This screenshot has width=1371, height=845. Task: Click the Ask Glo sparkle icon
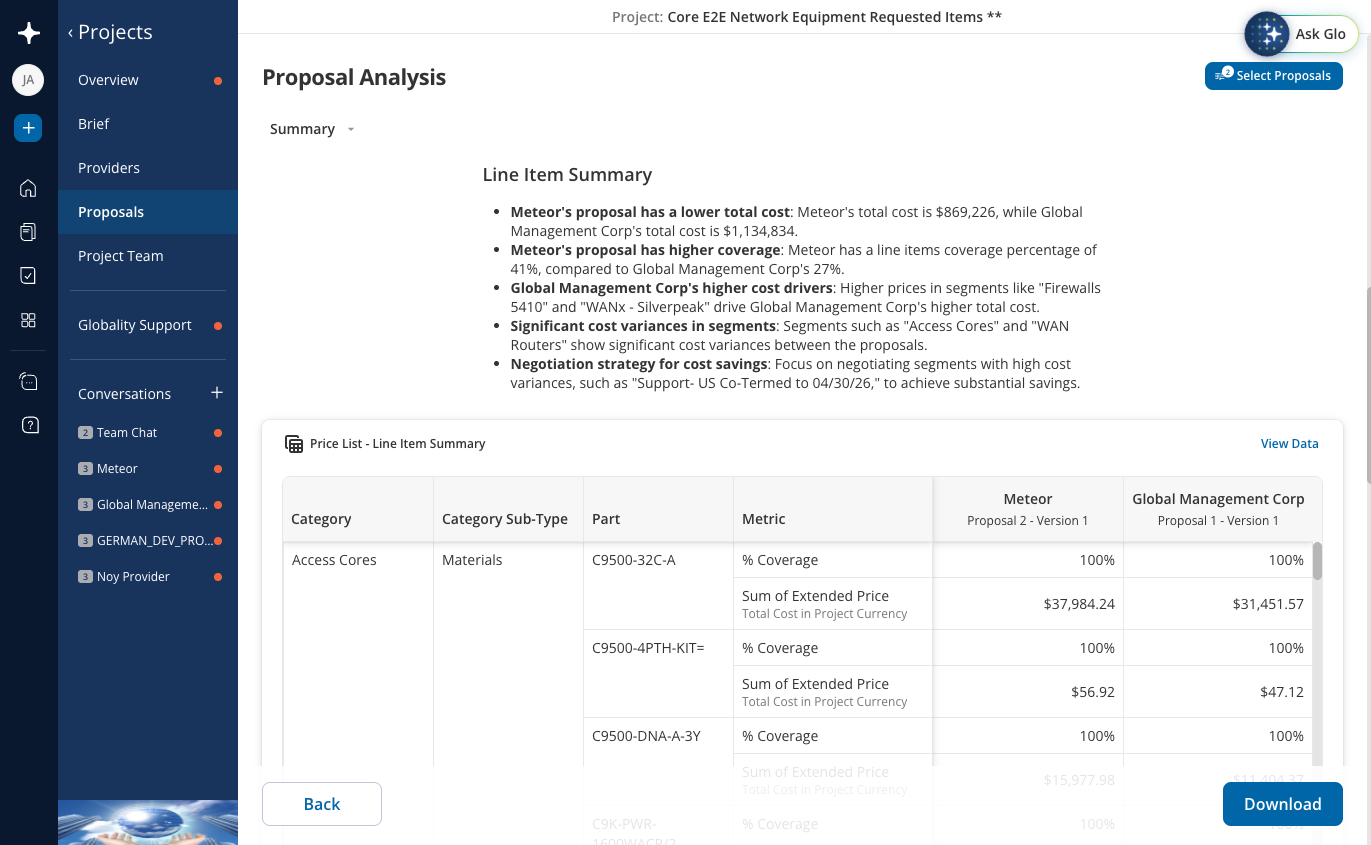pyautogui.click(x=1267, y=34)
